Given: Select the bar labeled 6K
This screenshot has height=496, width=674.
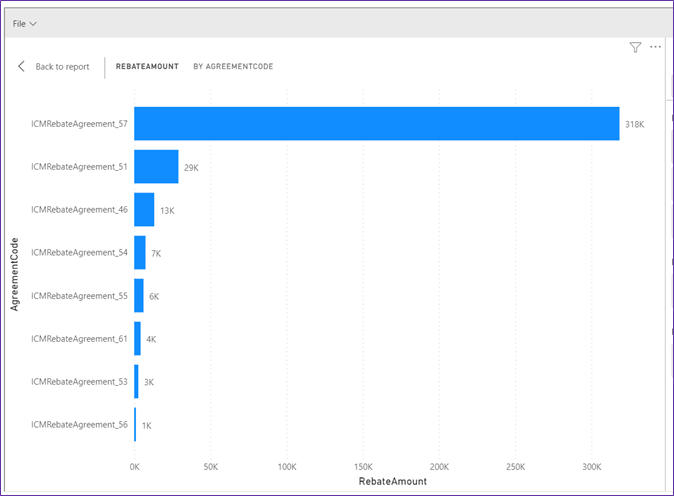Looking at the screenshot, I should pyautogui.click(x=139, y=296).
